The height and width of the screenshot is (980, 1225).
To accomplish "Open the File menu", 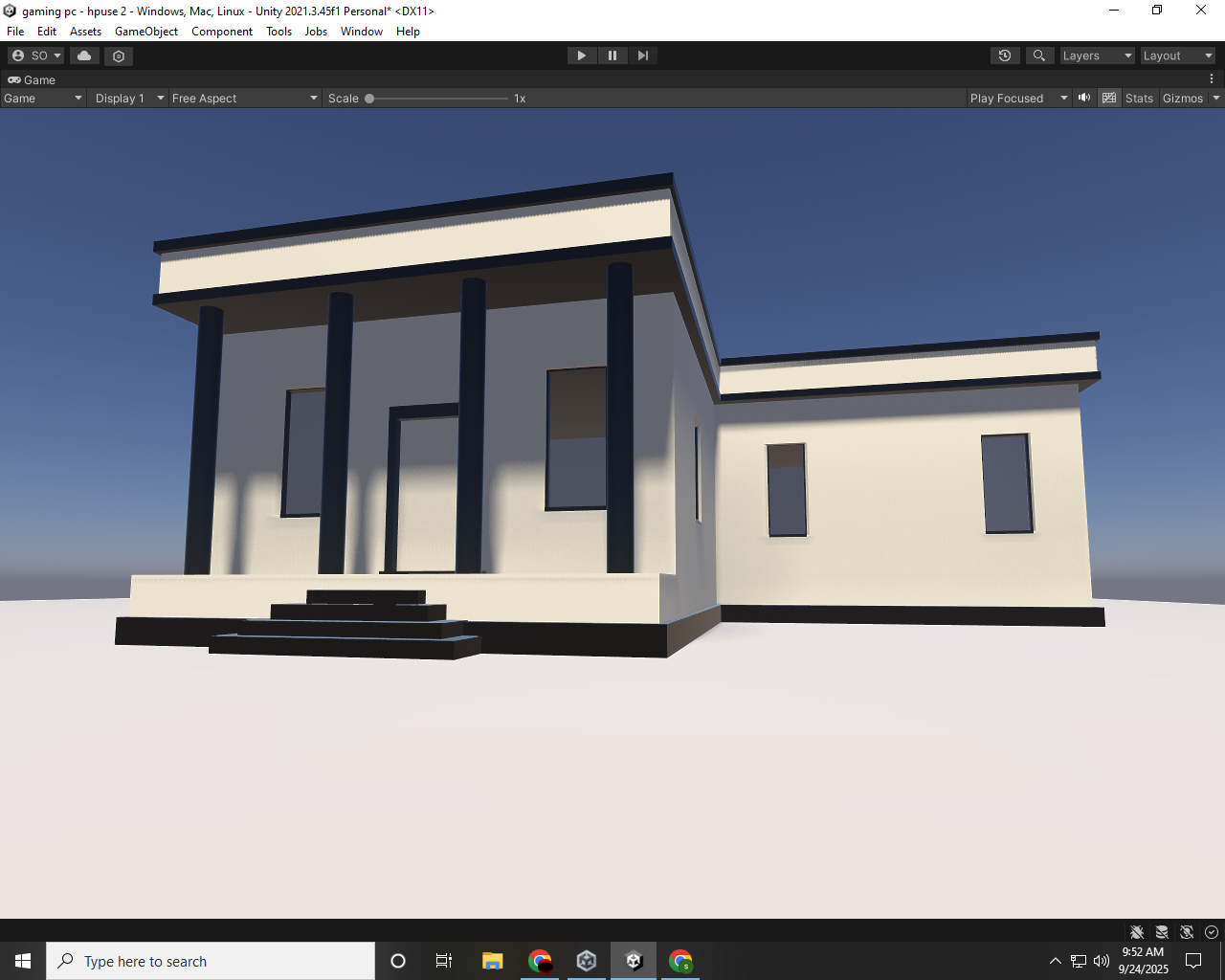I will coord(15,32).
